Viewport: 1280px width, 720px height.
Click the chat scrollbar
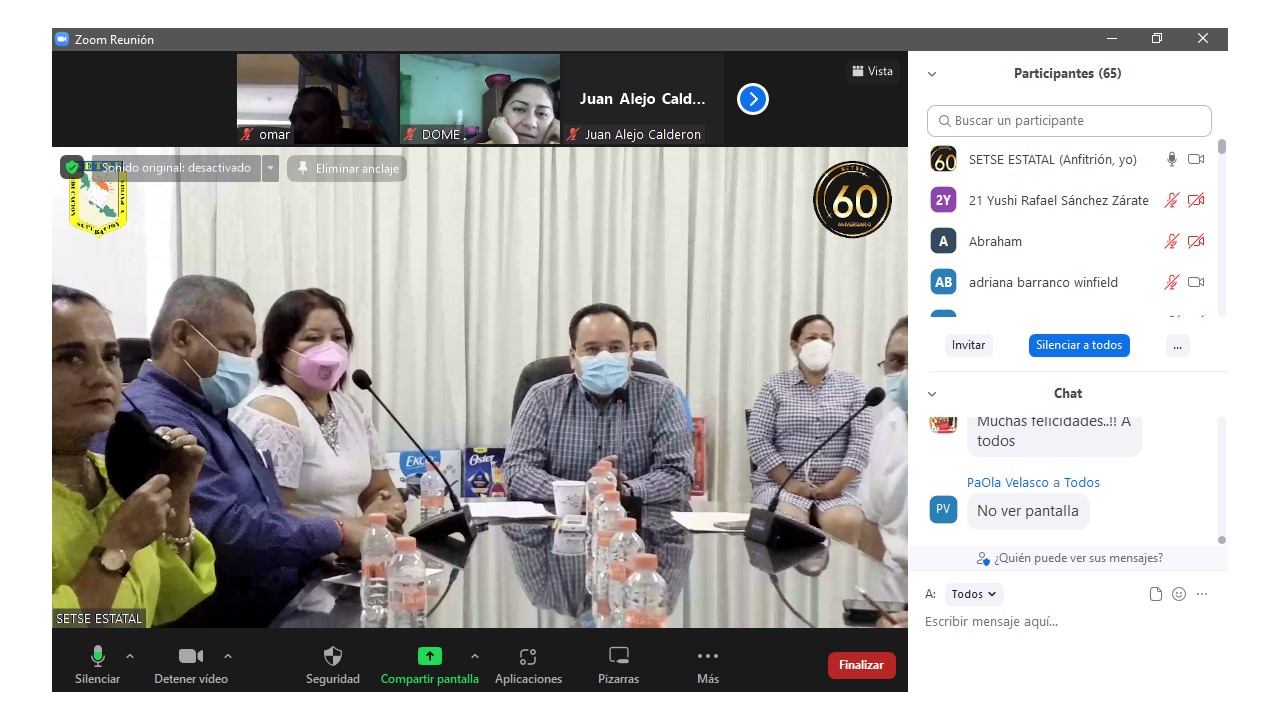(1221, 540)
